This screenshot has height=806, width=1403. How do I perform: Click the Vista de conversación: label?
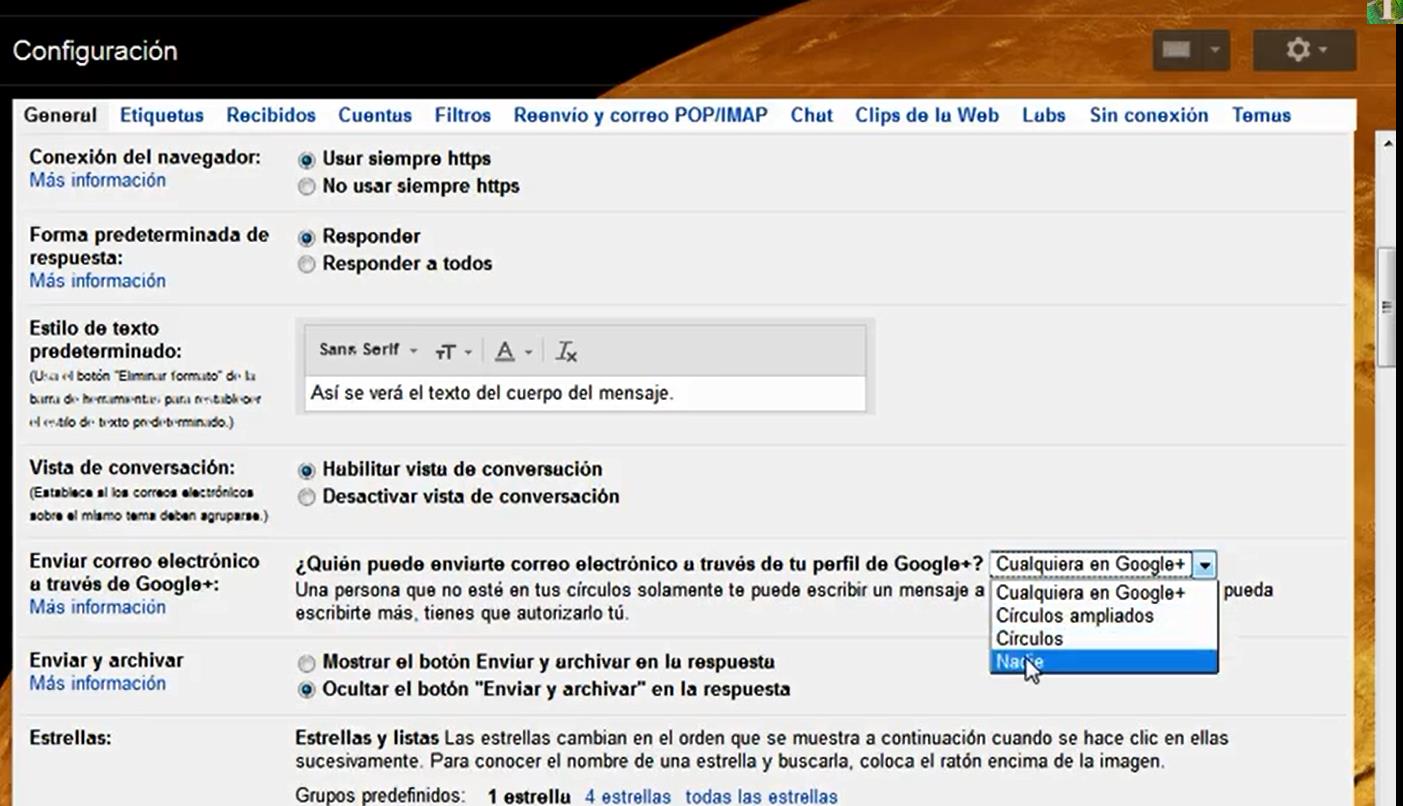pos(132,468)
